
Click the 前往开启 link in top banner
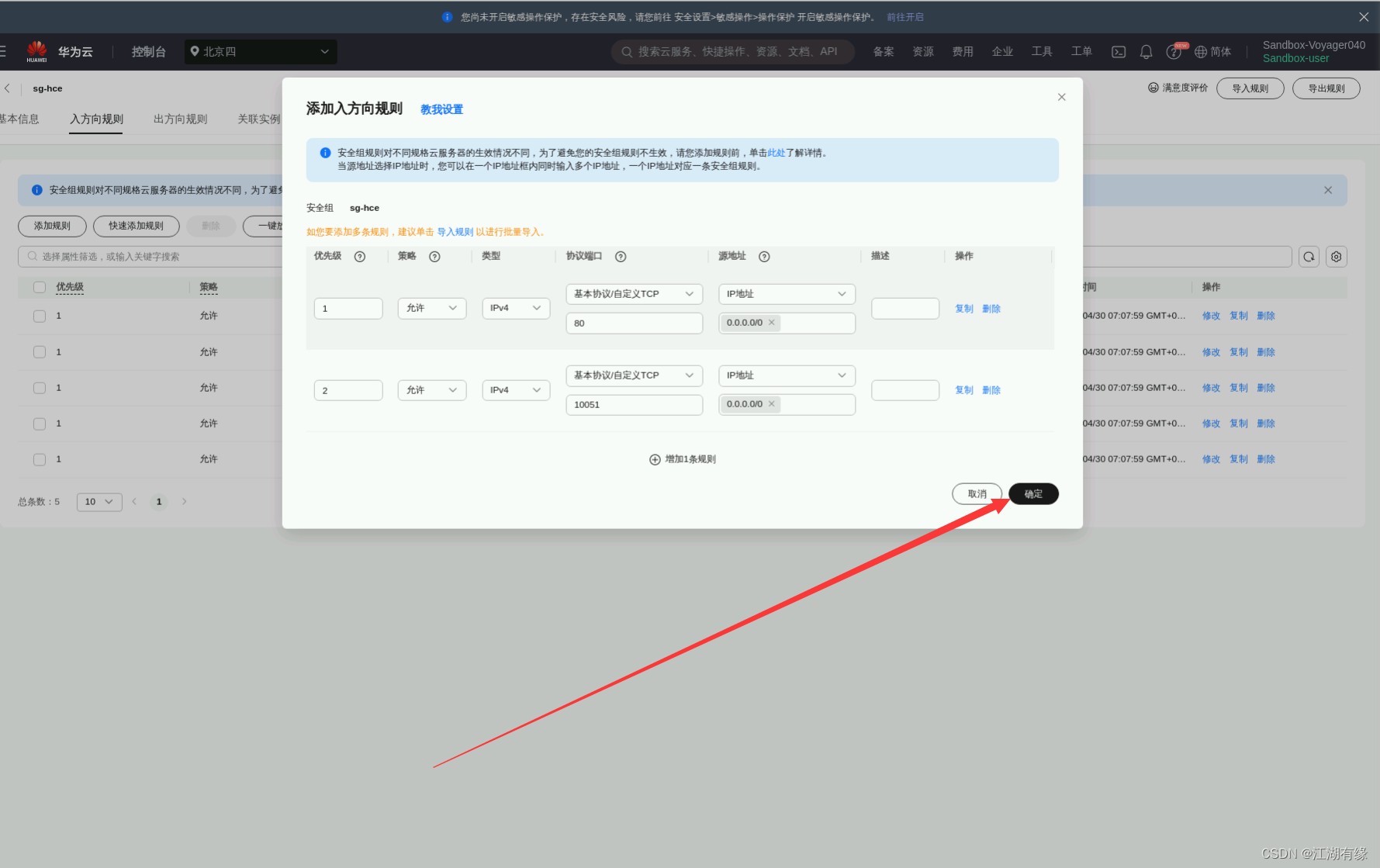(905, 17)
